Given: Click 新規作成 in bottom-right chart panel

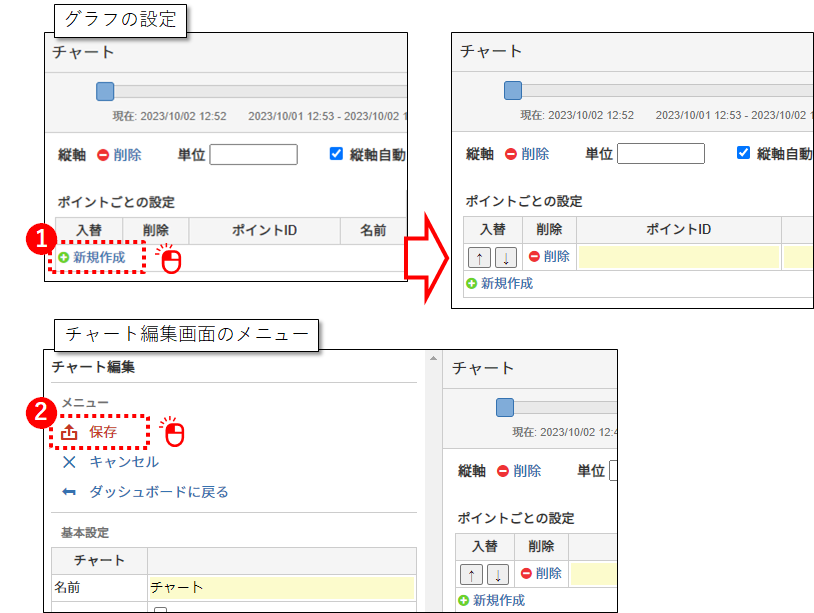Looking at the screenshot, I should point(499,601).
